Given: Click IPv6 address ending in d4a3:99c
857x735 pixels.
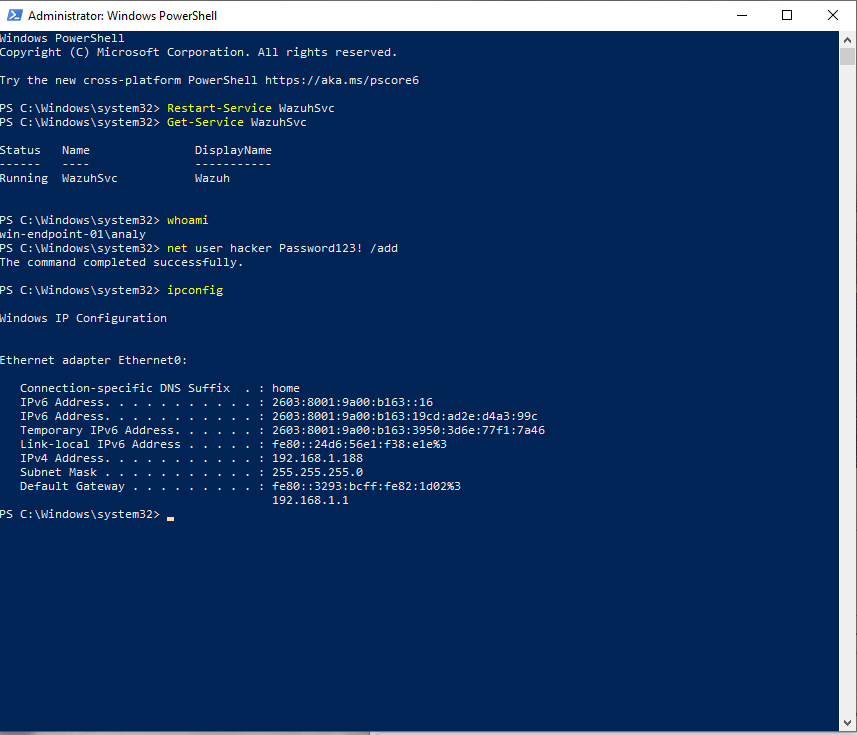Looking at the screenshot, I should click(405, 416).
